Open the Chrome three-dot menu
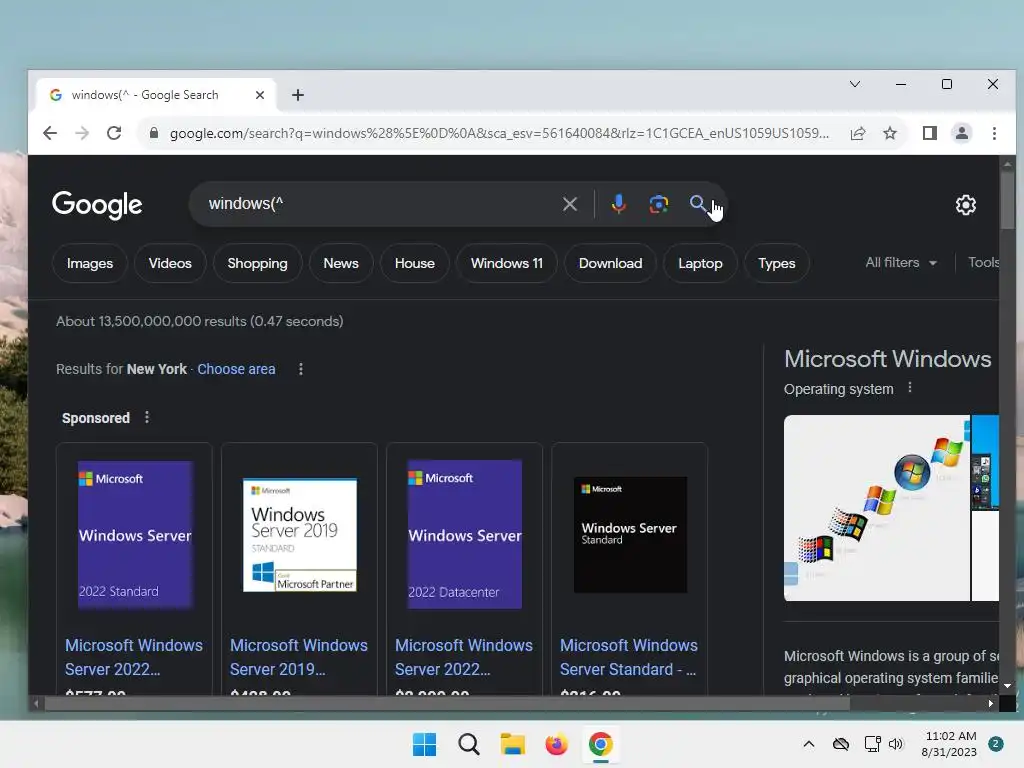This screenshot has width=1024, height=768. pyautogui.click(x=994, y=133)
